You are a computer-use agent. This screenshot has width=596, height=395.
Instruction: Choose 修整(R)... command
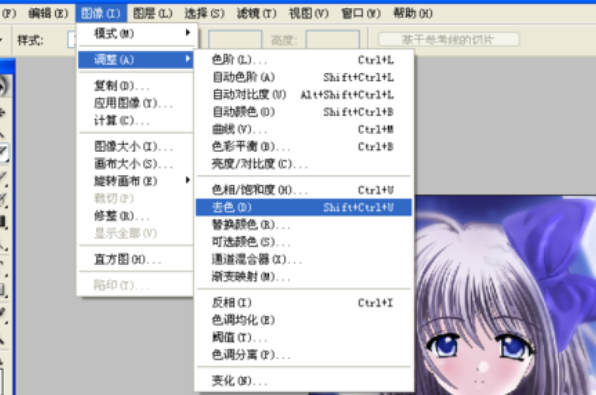(136, 216)
